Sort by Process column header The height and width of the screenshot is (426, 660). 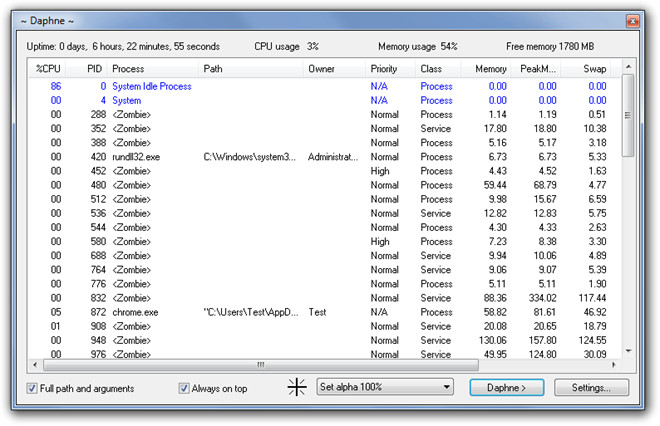(153, 69)
